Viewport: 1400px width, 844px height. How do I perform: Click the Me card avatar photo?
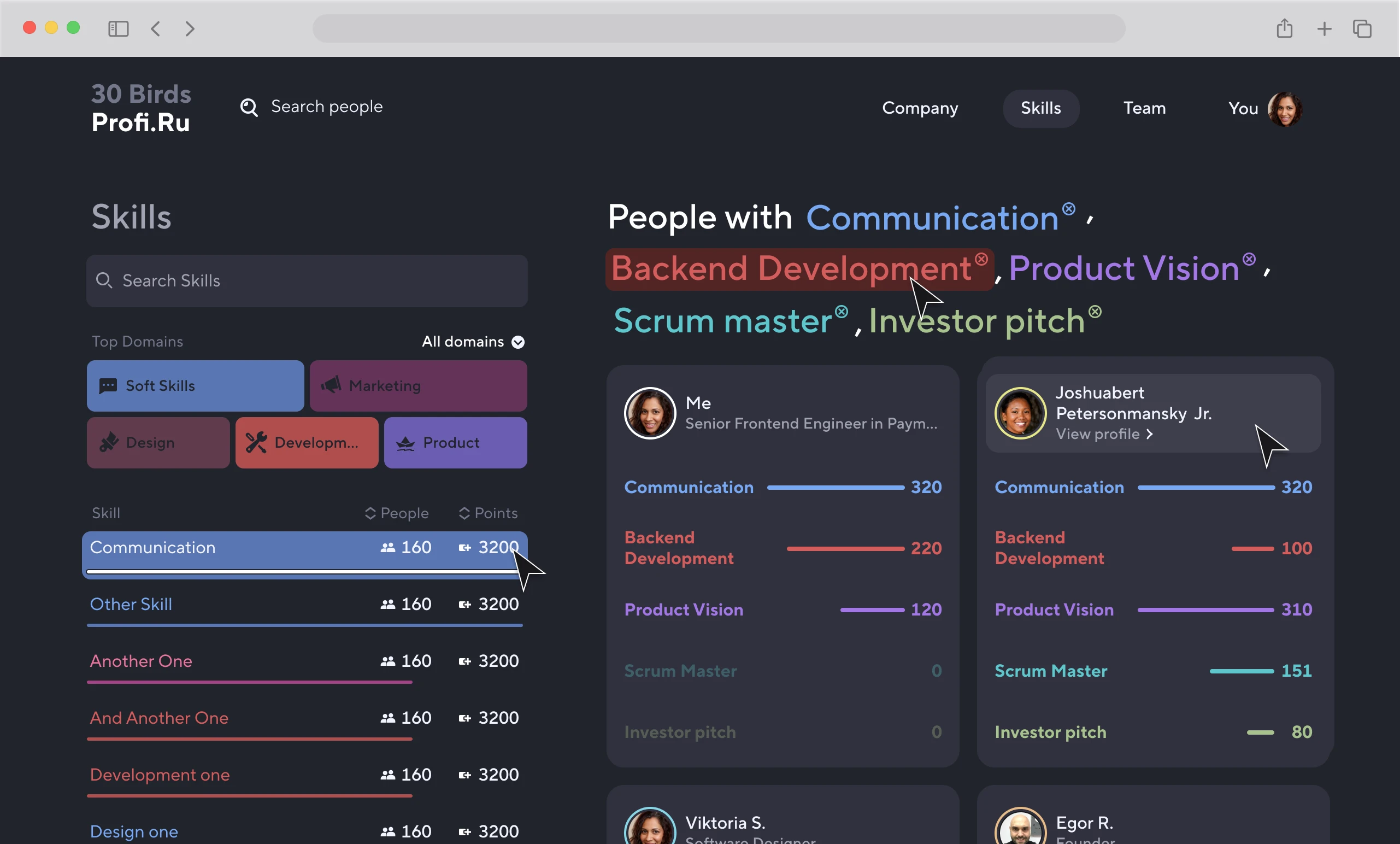tap(650, 413)
